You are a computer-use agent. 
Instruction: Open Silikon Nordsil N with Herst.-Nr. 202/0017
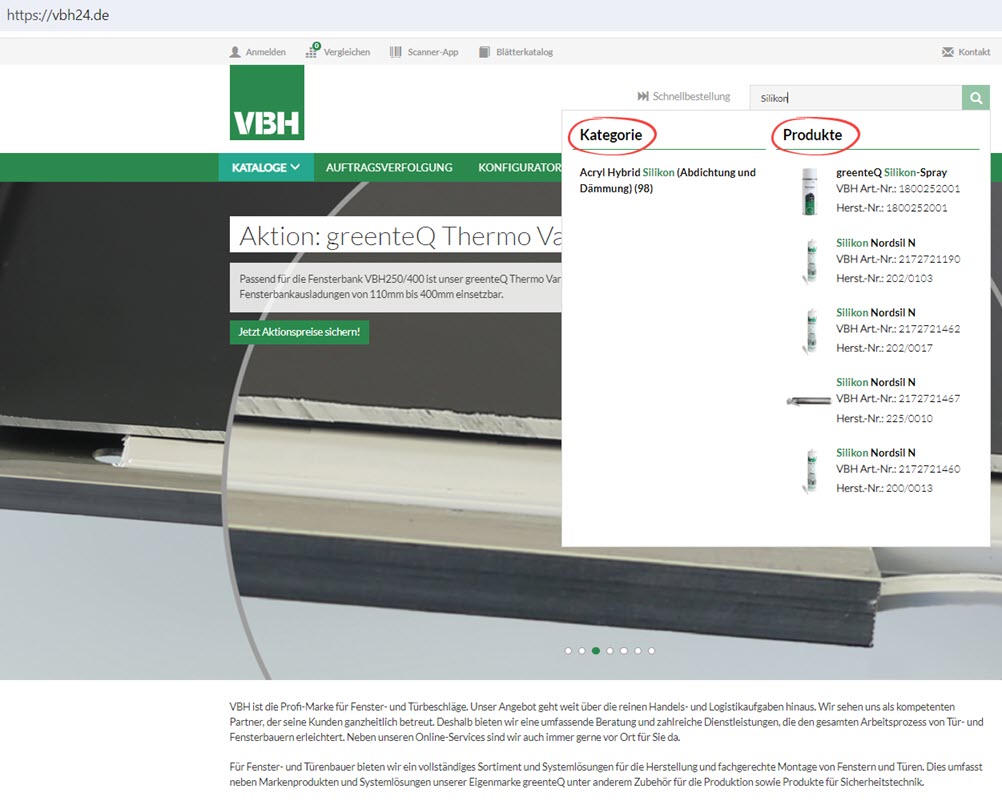tap(875, 312)
